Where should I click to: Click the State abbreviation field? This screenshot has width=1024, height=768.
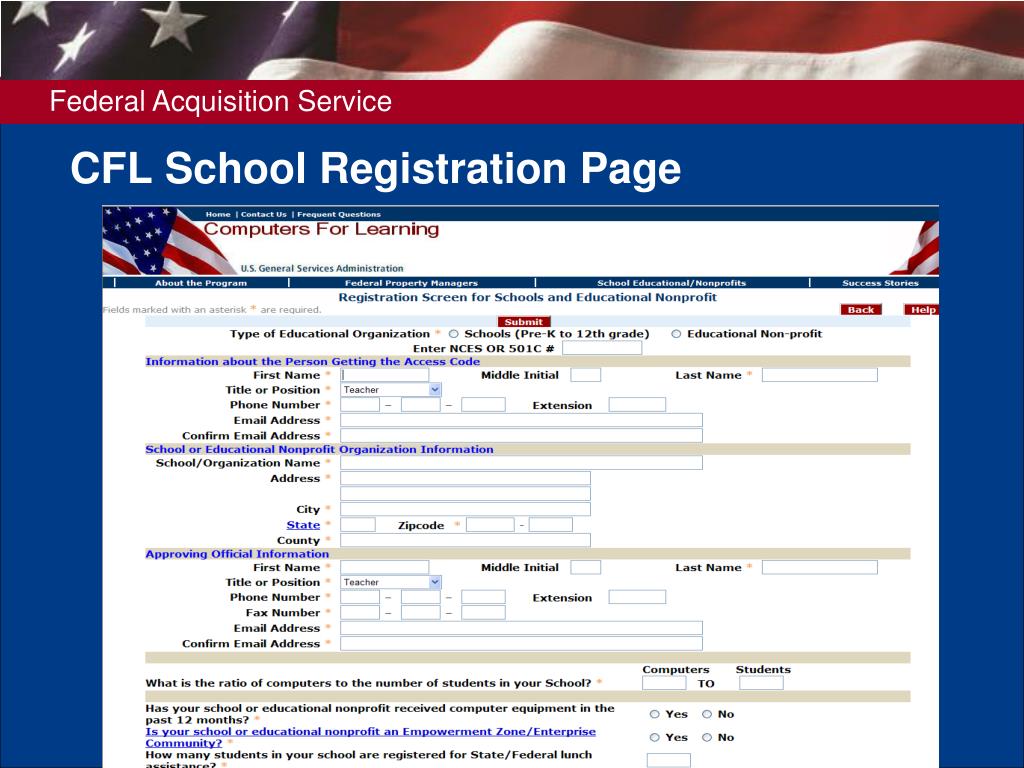358,524
